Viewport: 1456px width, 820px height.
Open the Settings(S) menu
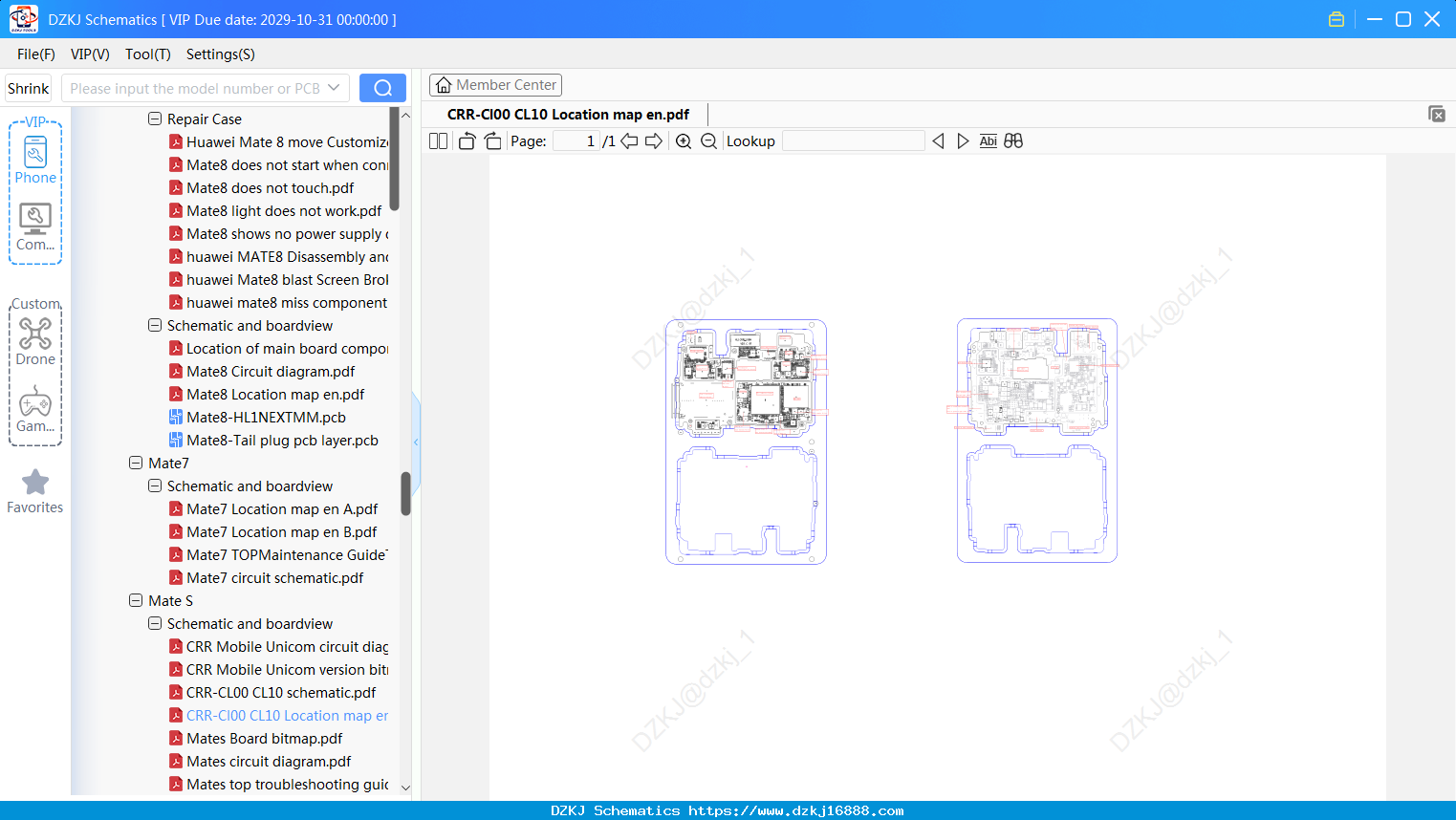tap(221, 54)
